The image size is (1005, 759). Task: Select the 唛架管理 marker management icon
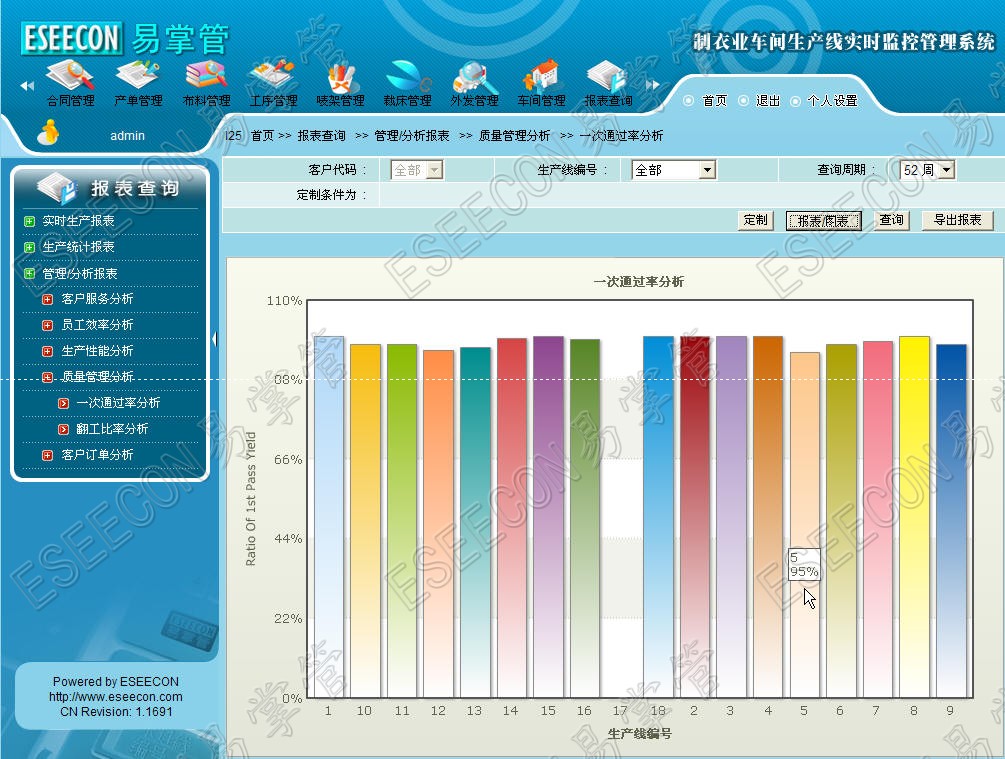tap(340, 78)
